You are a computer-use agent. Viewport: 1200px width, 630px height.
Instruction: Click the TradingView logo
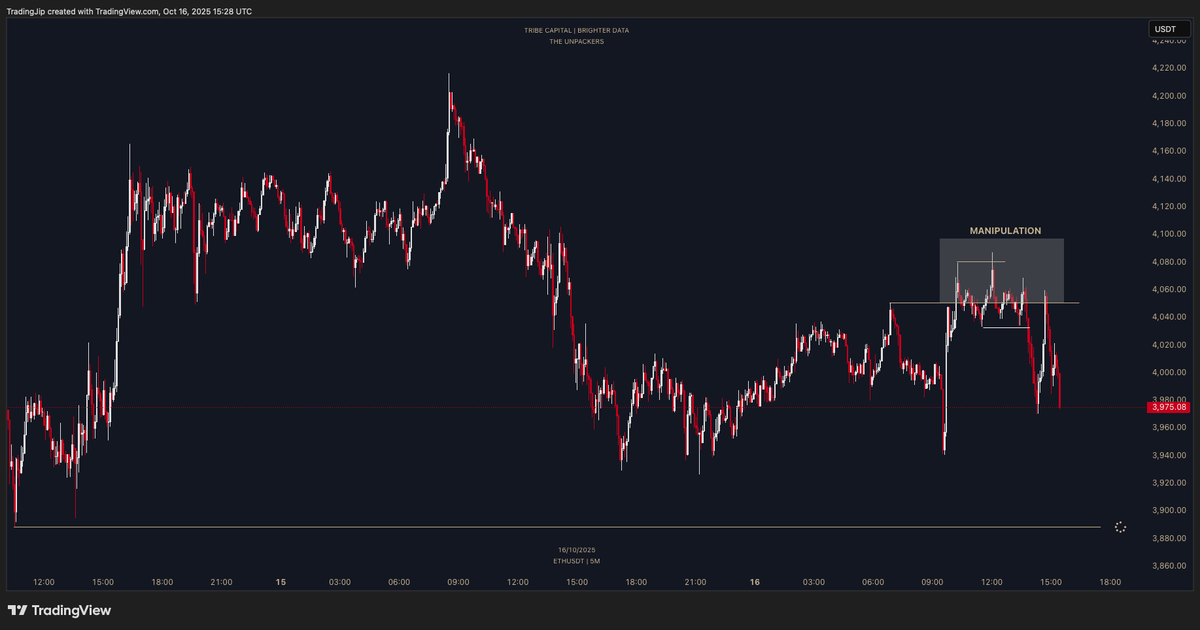coord(59,610)
